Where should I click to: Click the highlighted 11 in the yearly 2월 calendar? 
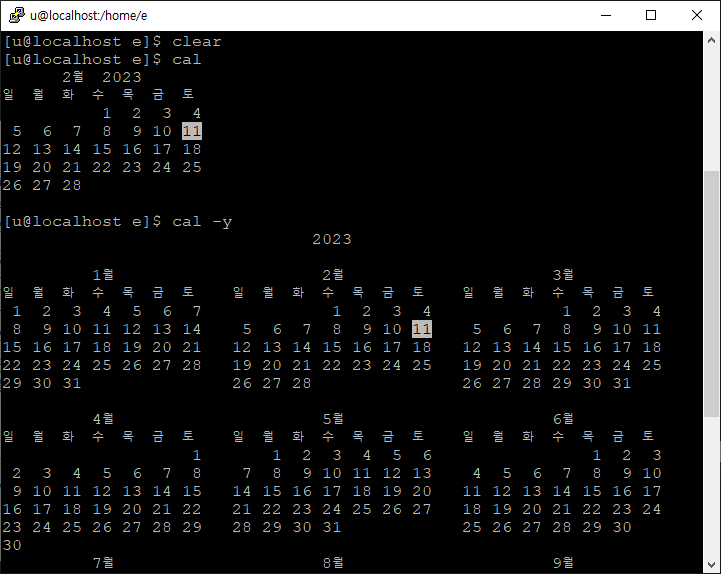pyautogui.click(x=422, y=329)
